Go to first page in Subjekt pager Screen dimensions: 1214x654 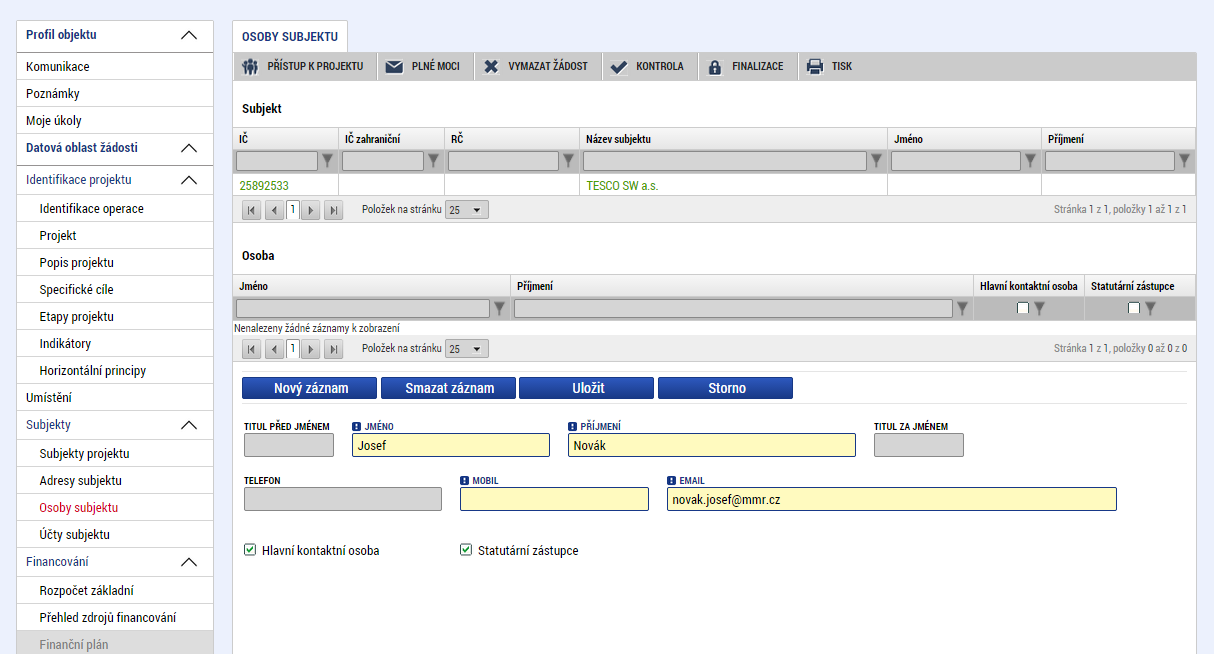tap(251, 210)
